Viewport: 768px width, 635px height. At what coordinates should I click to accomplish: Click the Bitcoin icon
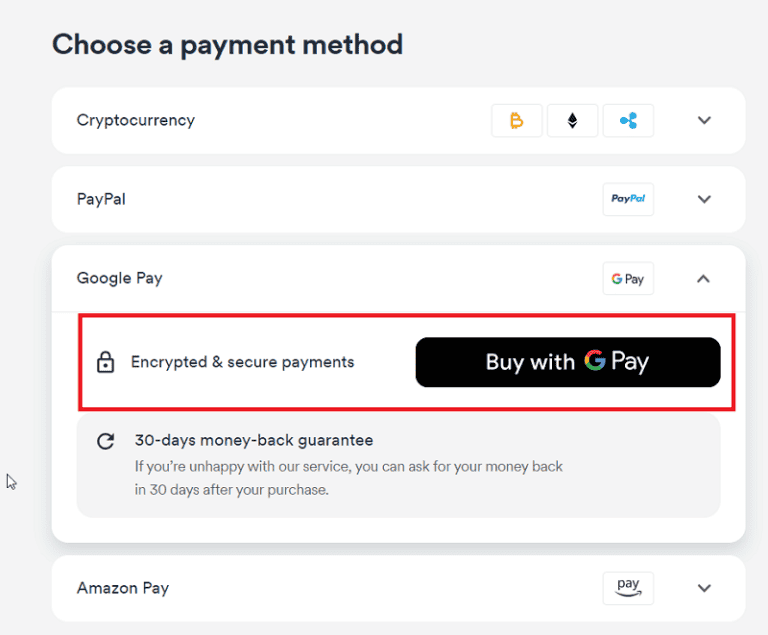(x=516, y=121)
